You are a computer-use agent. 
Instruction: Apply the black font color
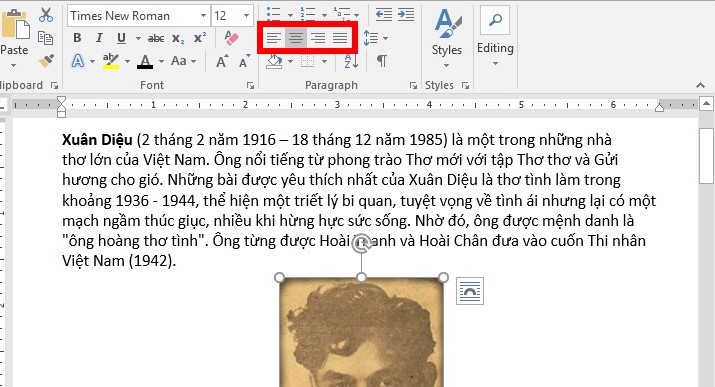[145, 61]
